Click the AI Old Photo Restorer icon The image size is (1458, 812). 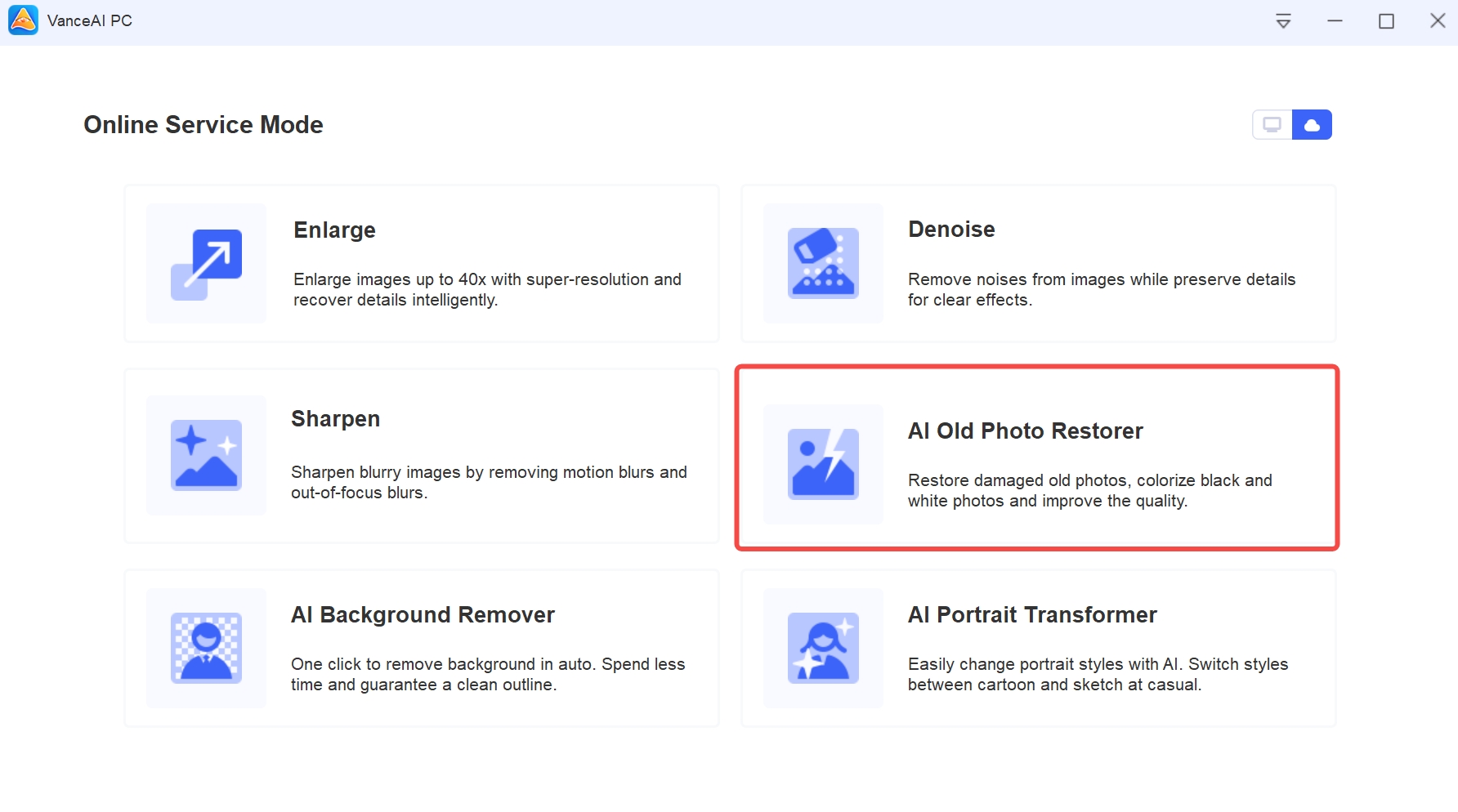tap(823, 464)
